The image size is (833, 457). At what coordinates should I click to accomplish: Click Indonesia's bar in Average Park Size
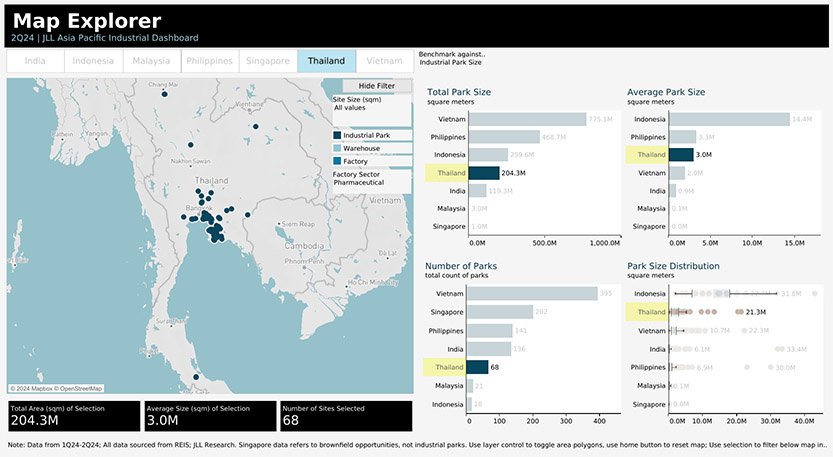click(x=729, y=120)
